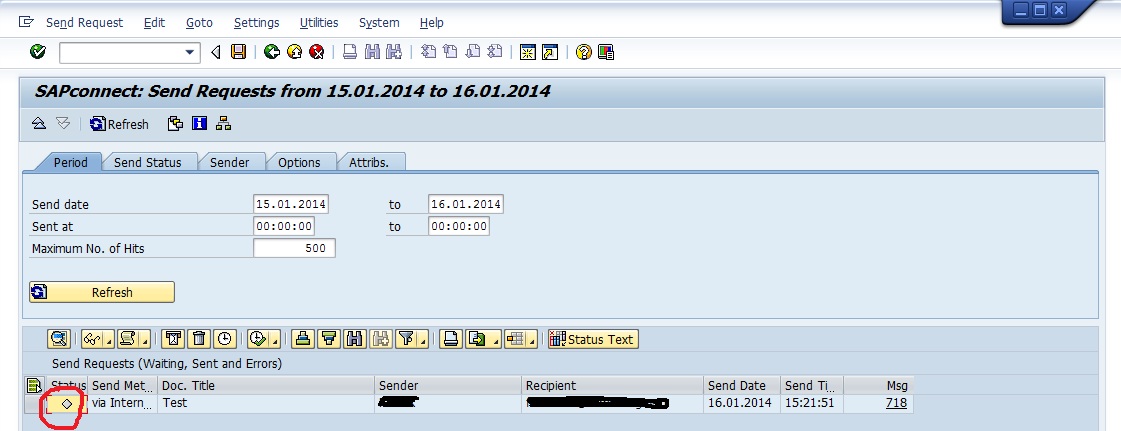Switch to the Options tab

tap(299, 162)
